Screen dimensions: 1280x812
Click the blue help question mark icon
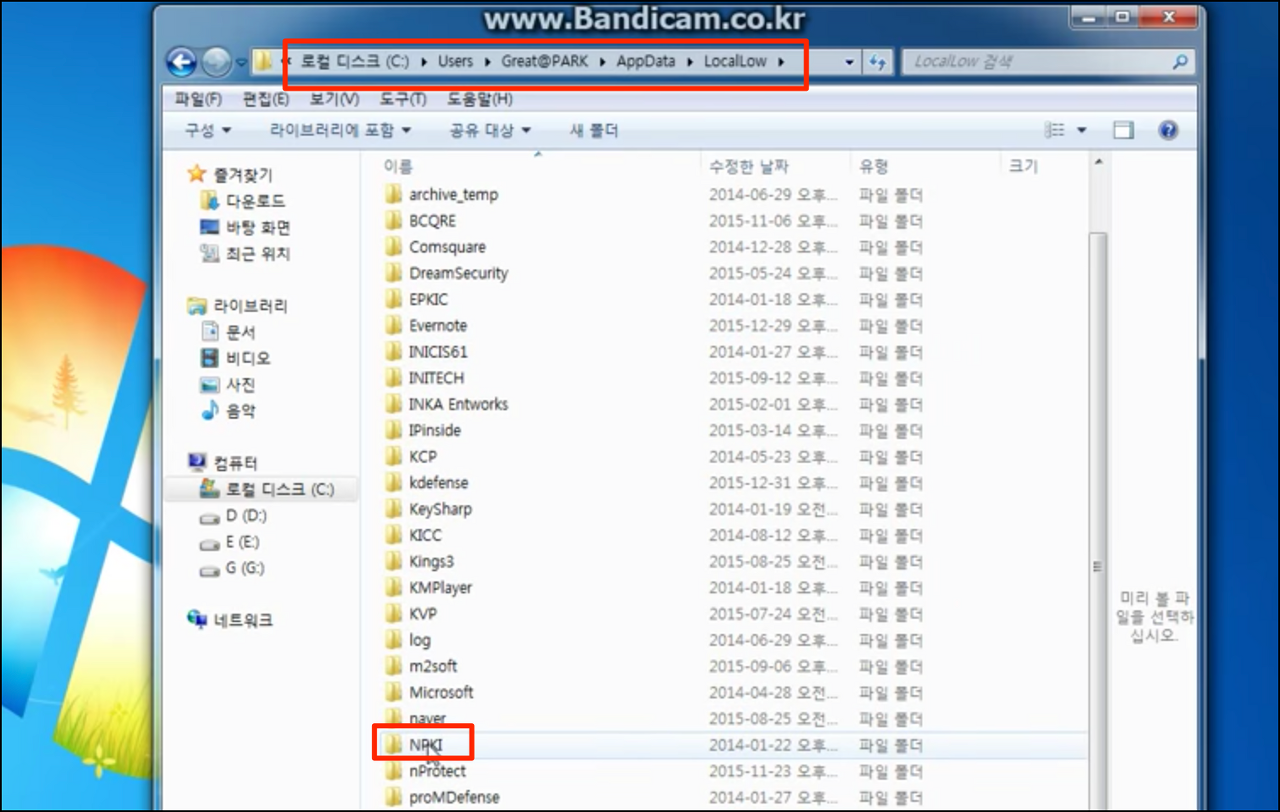click(x=1168, y=130)
